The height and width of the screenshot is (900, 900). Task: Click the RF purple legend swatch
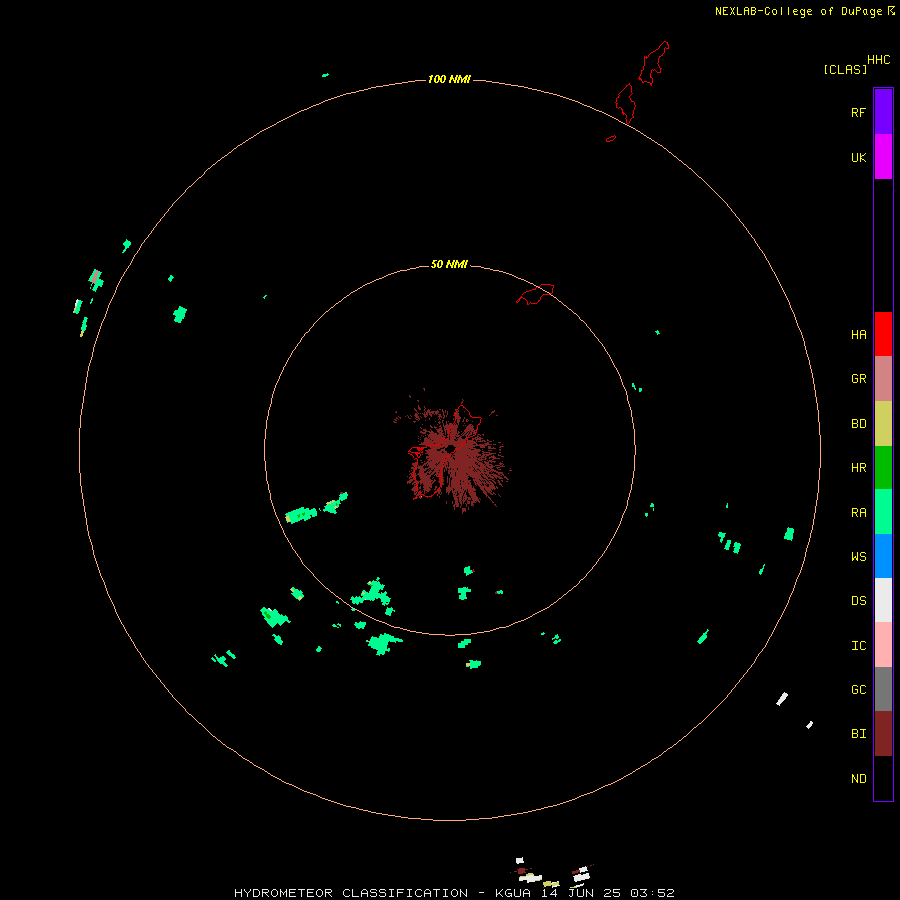(x=883, y=111)
